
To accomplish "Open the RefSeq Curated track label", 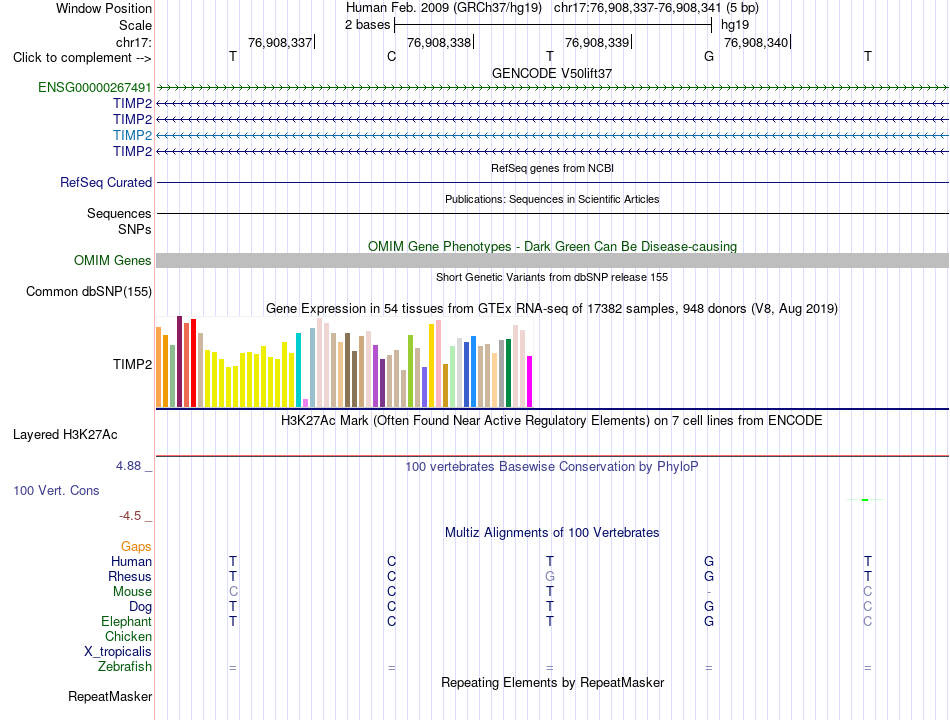I will tap(106, 182).
